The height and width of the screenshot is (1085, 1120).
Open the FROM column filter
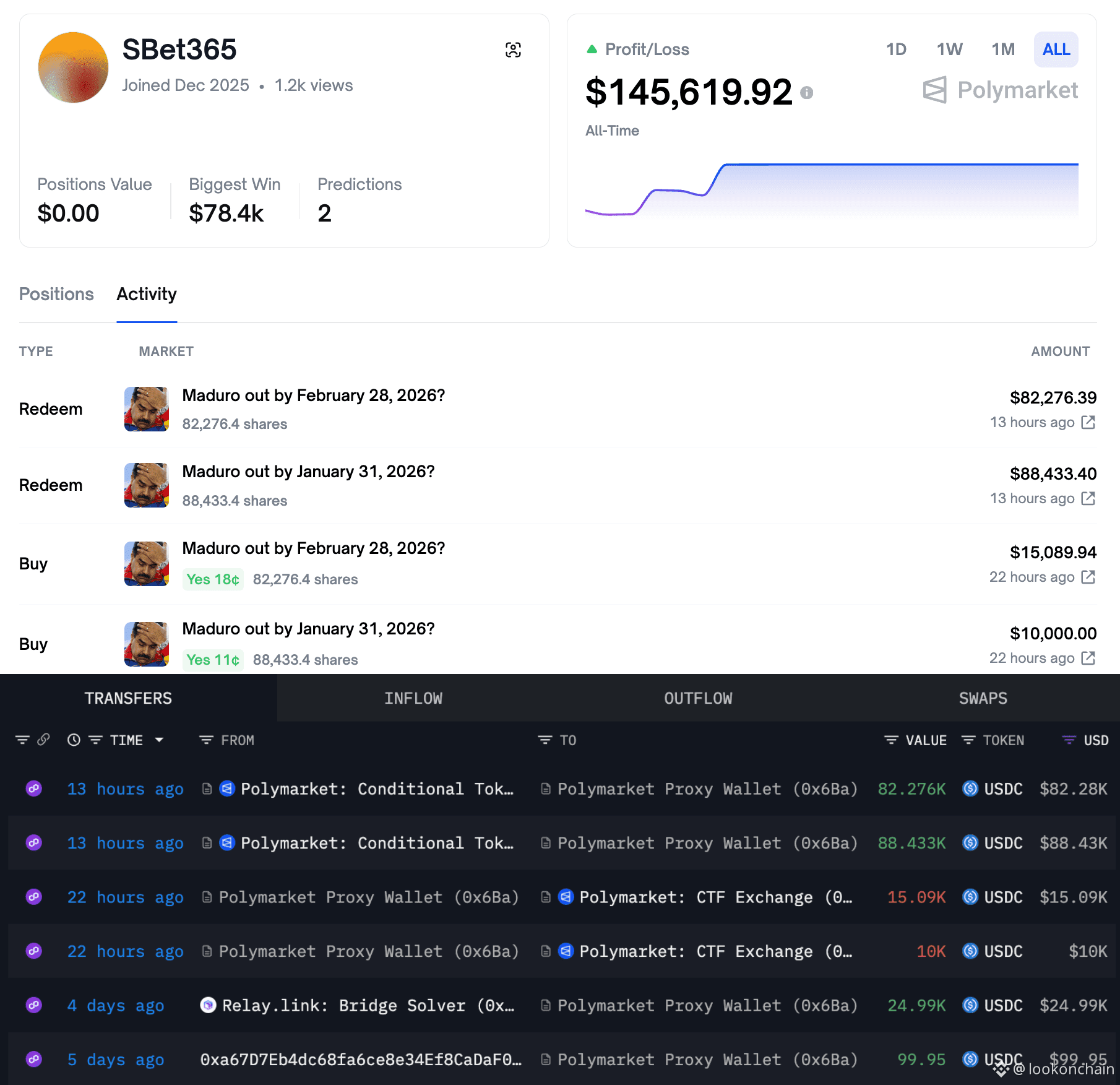205,740
